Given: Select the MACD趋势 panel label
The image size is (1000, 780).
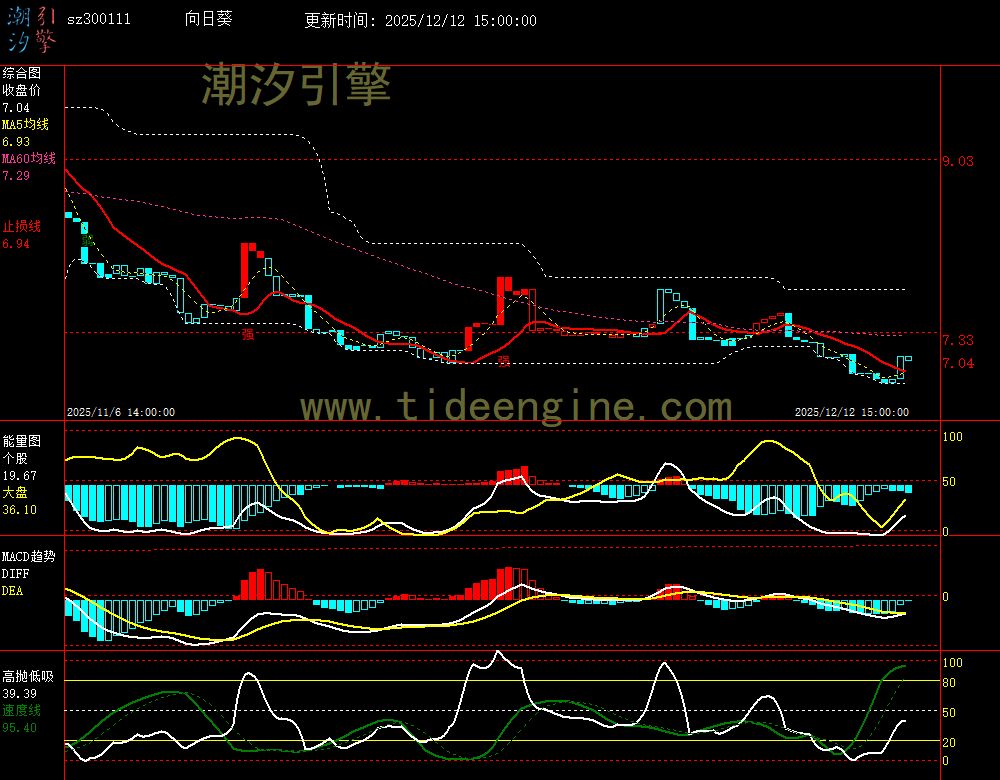Looking at the screenshot, I should (x=29, y=556).
